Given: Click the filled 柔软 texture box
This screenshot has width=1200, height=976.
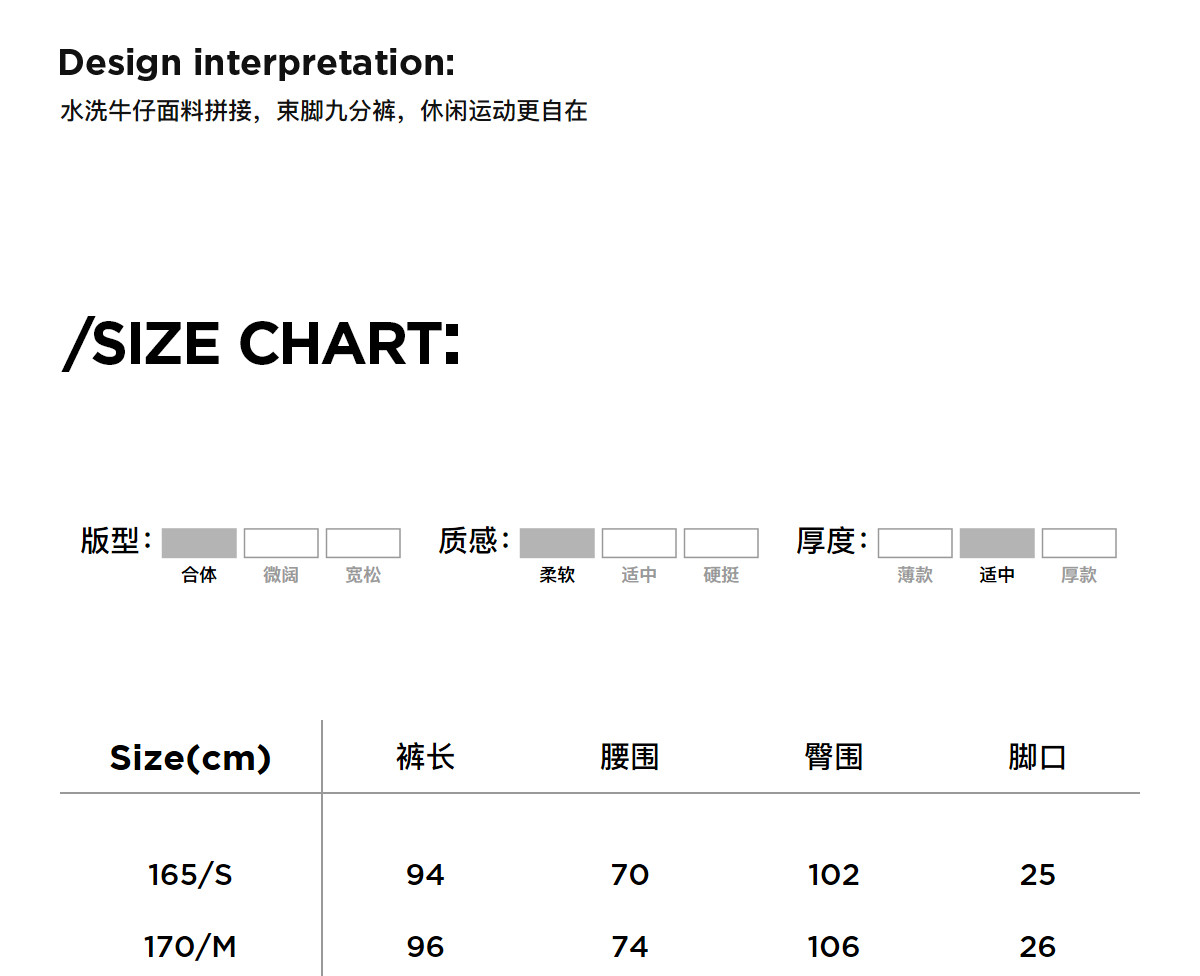Looking at the screenshot, I should 557,543.
